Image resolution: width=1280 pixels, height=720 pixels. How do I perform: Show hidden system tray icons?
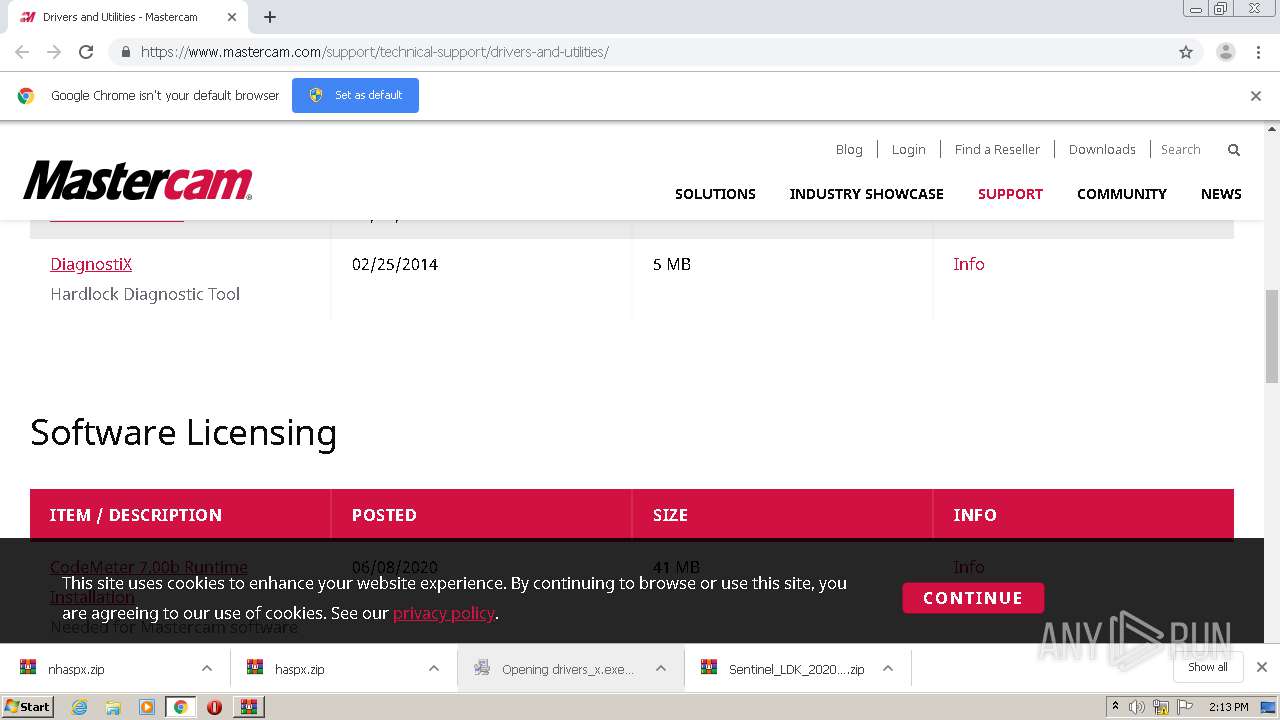(1116, 707)
